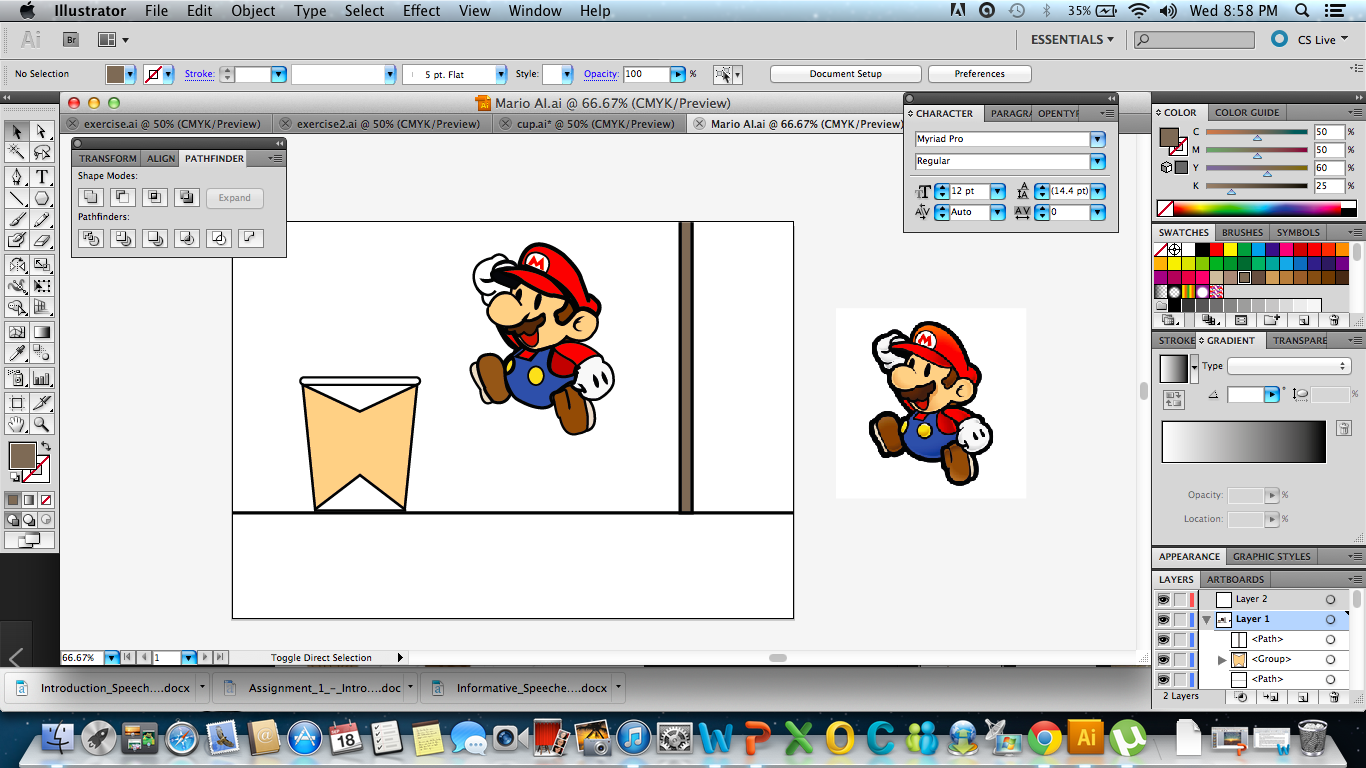Click the Opacity link in control bar
Viewport: 1366px width, 768px height.
pyautogui.click(x=601, y=74)
